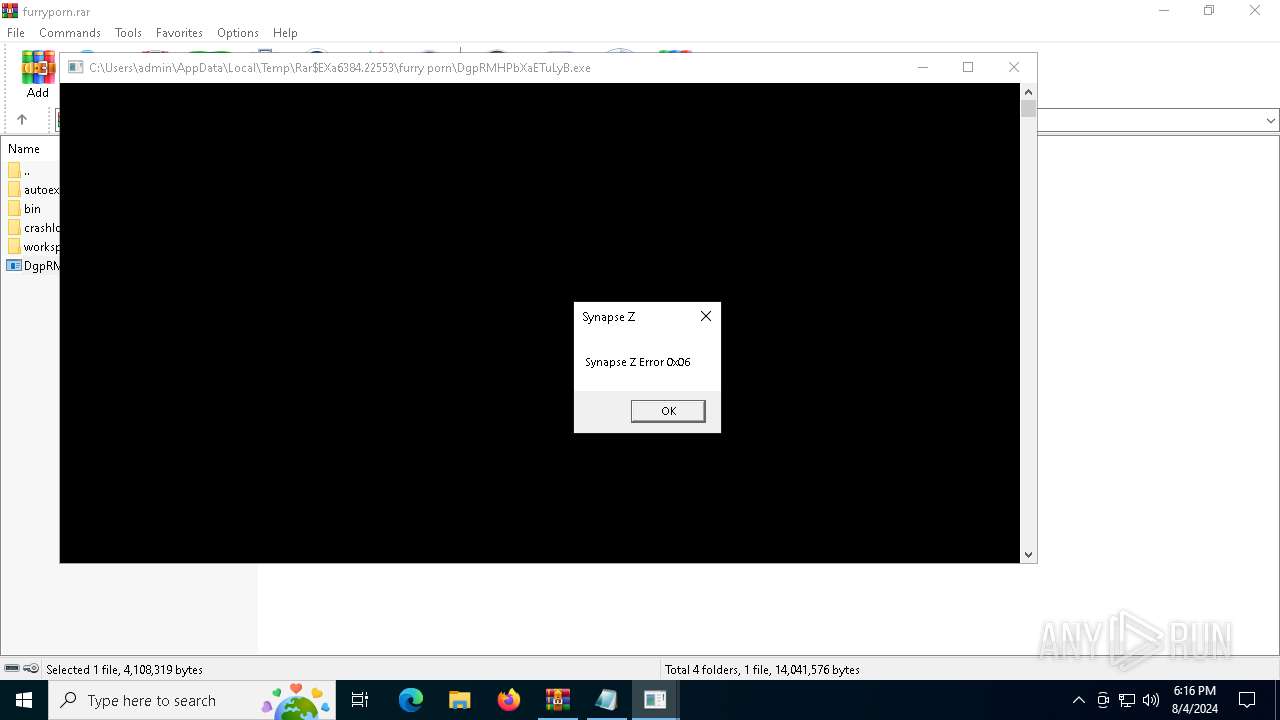This screenshot has width=1280, height=720.
Task: Click the meet now tray icon
Action: [x=1103, y=700]
